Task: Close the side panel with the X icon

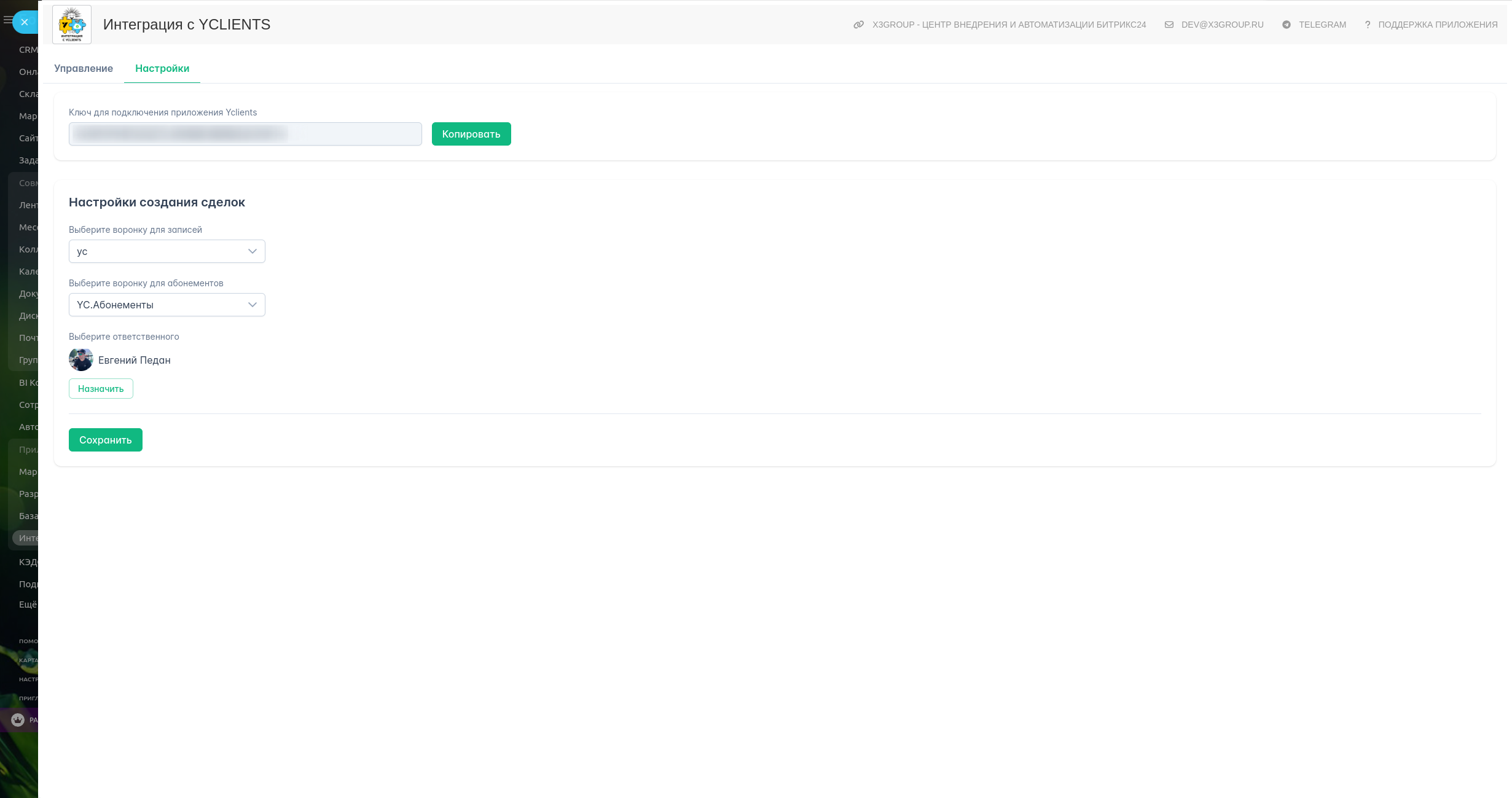Action: click(25, 22)
